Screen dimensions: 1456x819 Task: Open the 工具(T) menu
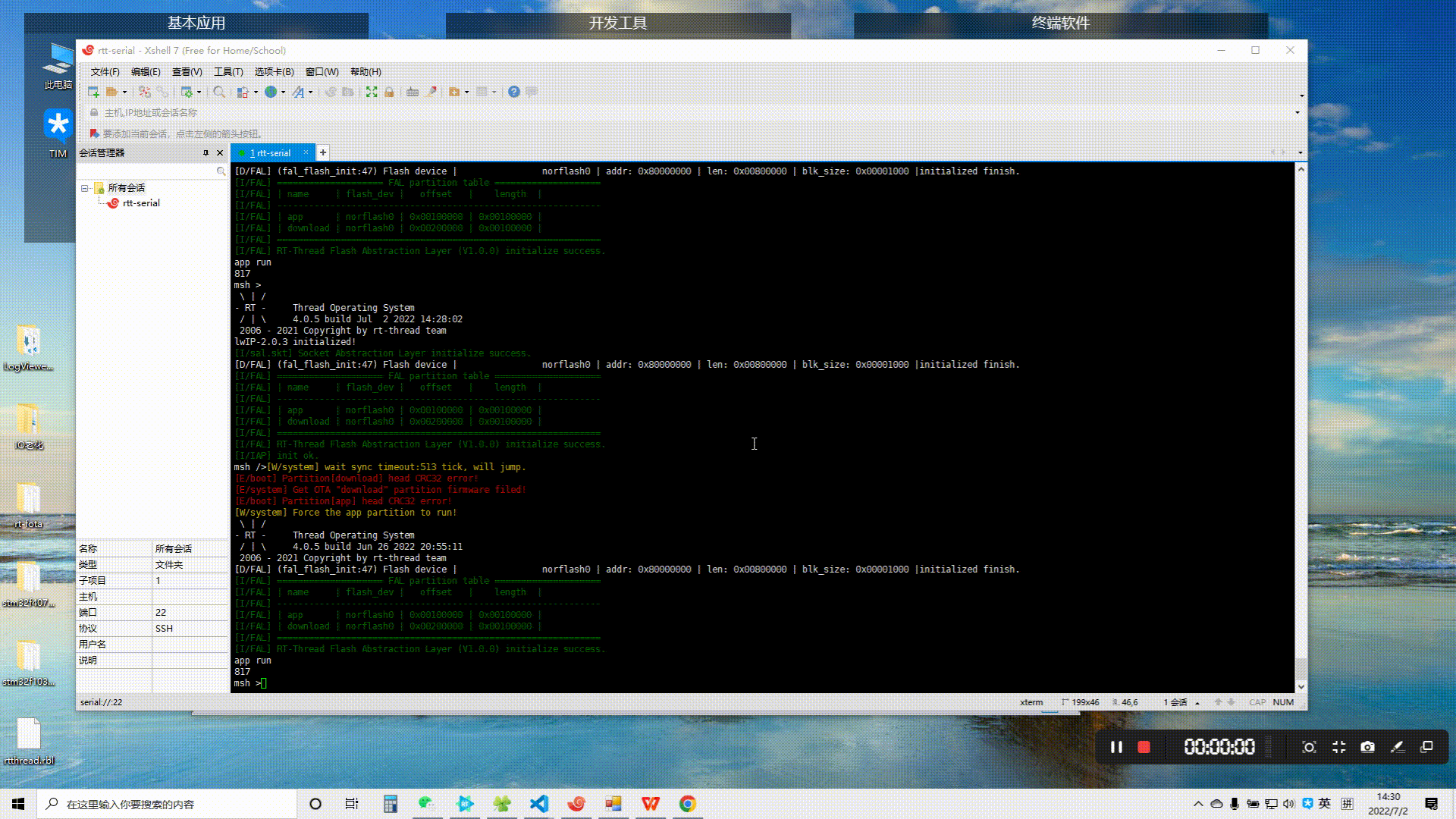pyautogui.click(x=228, y=72)
